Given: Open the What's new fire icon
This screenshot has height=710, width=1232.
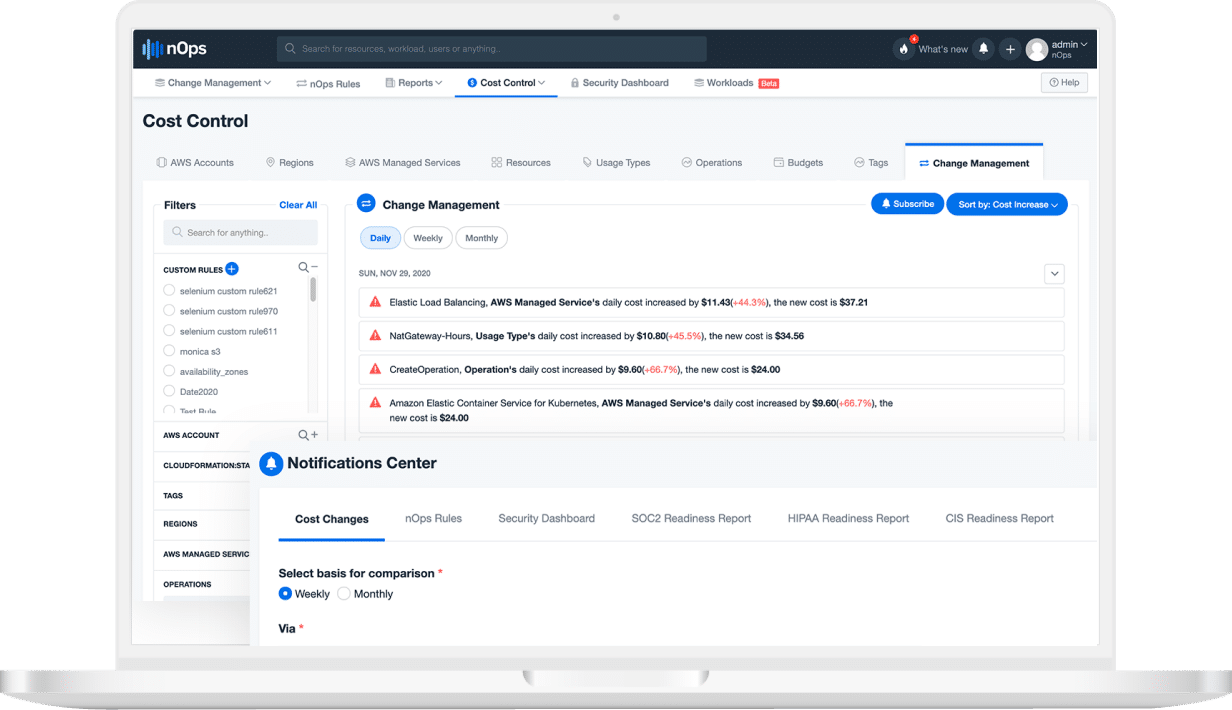Looking at the screenshot, I should click(x=904, y=49).
